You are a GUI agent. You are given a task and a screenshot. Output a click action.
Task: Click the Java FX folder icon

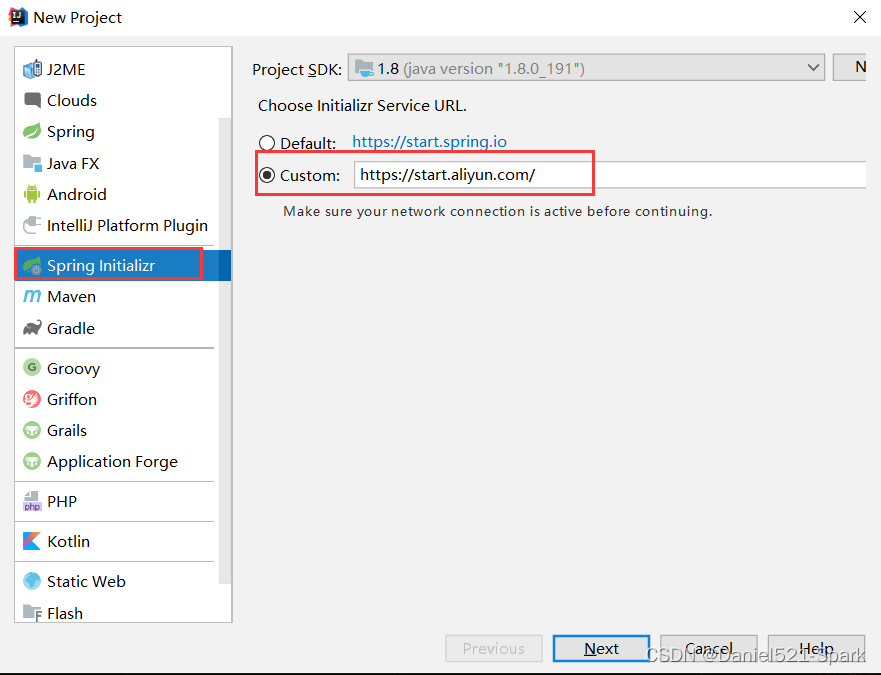pos(33,163)
